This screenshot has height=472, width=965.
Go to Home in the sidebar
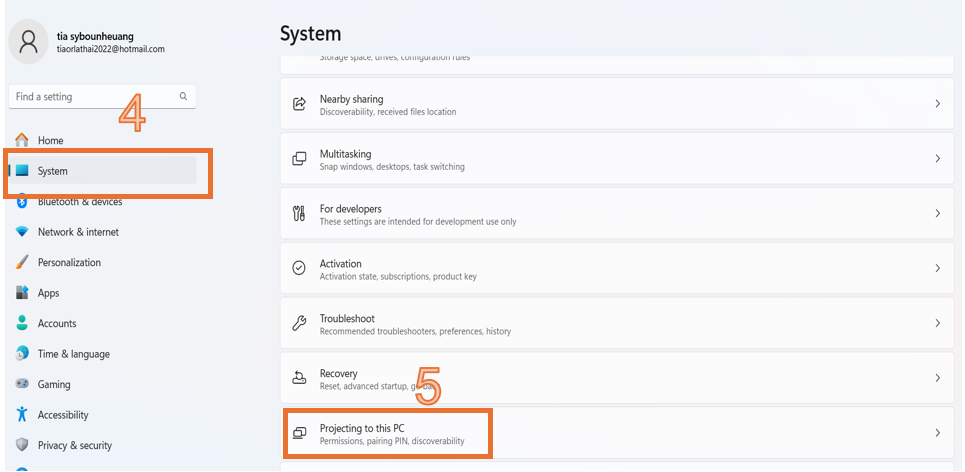(x=50, y=141)
